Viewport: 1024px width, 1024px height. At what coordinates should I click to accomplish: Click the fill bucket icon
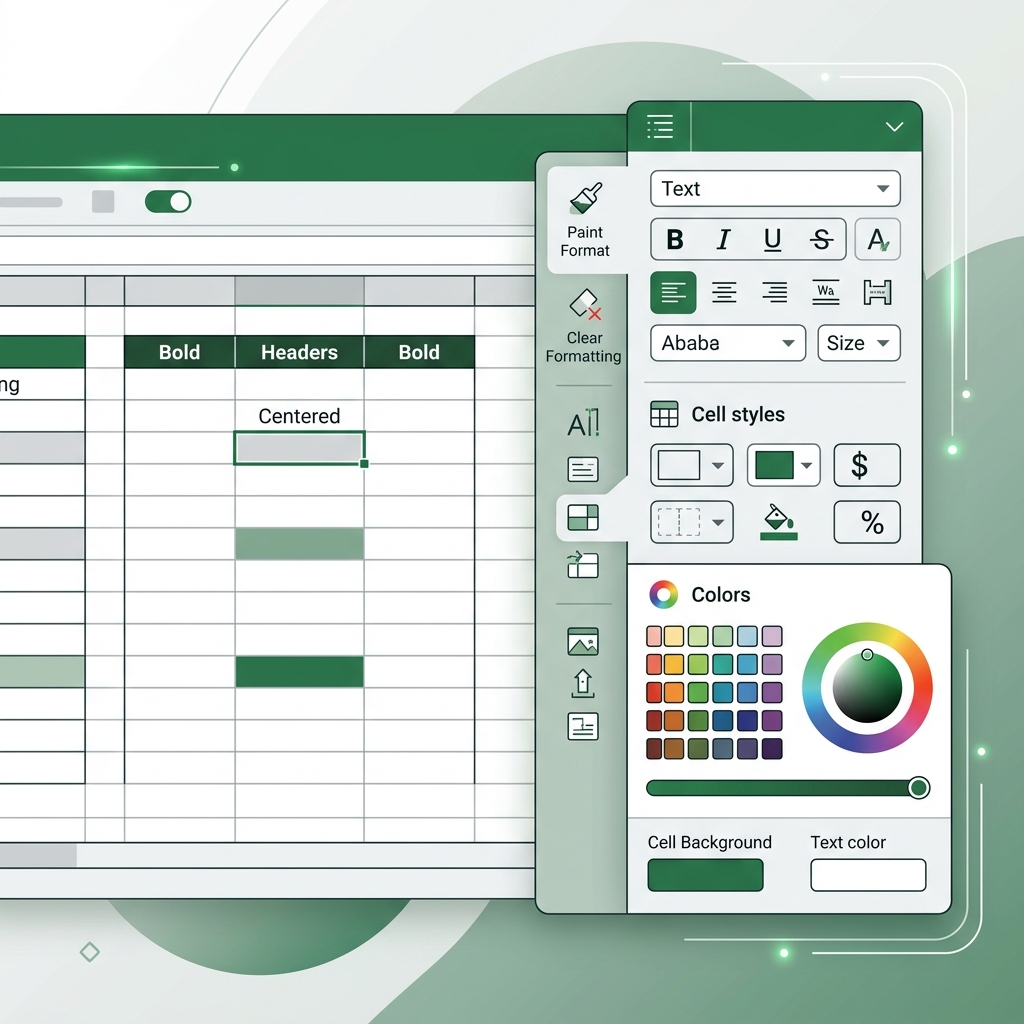click(x=778, y=522)
